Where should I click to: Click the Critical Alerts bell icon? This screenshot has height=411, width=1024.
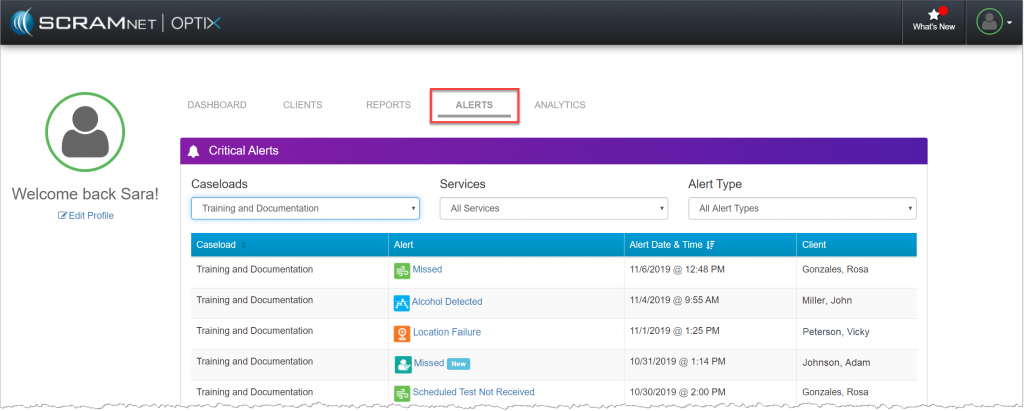pyautogui.click(x=194, y=151)
